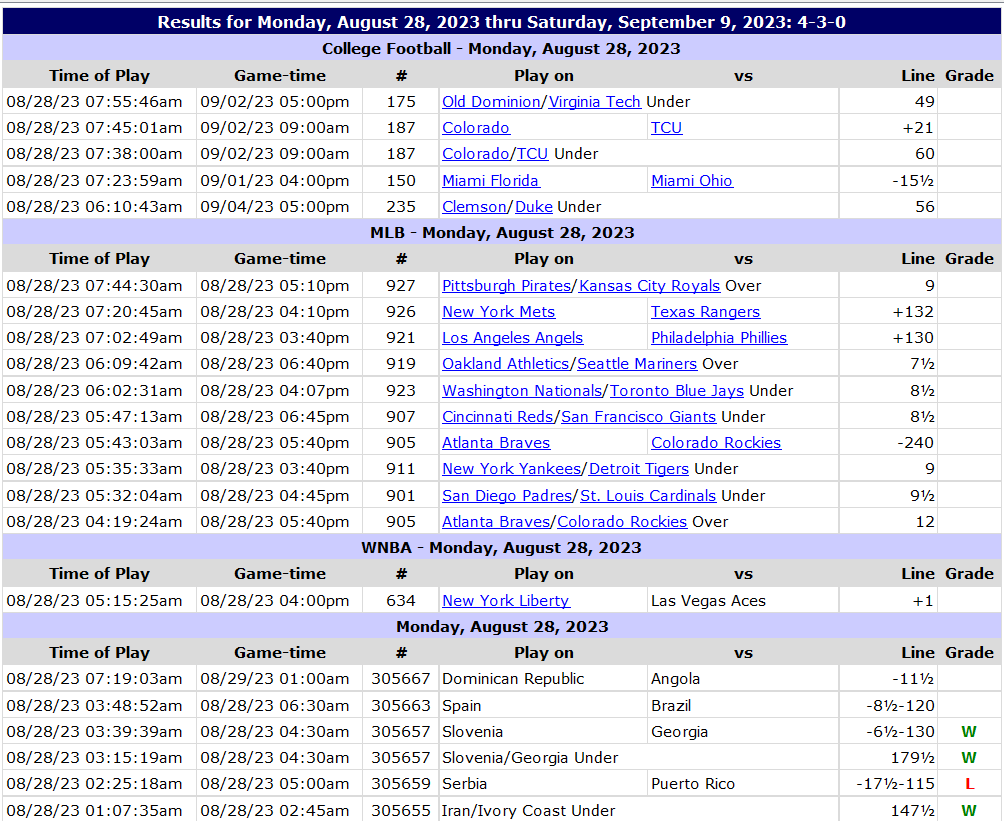Click time of play 08/28/23 05:15:25am
1004x821 pixels.
94,601
